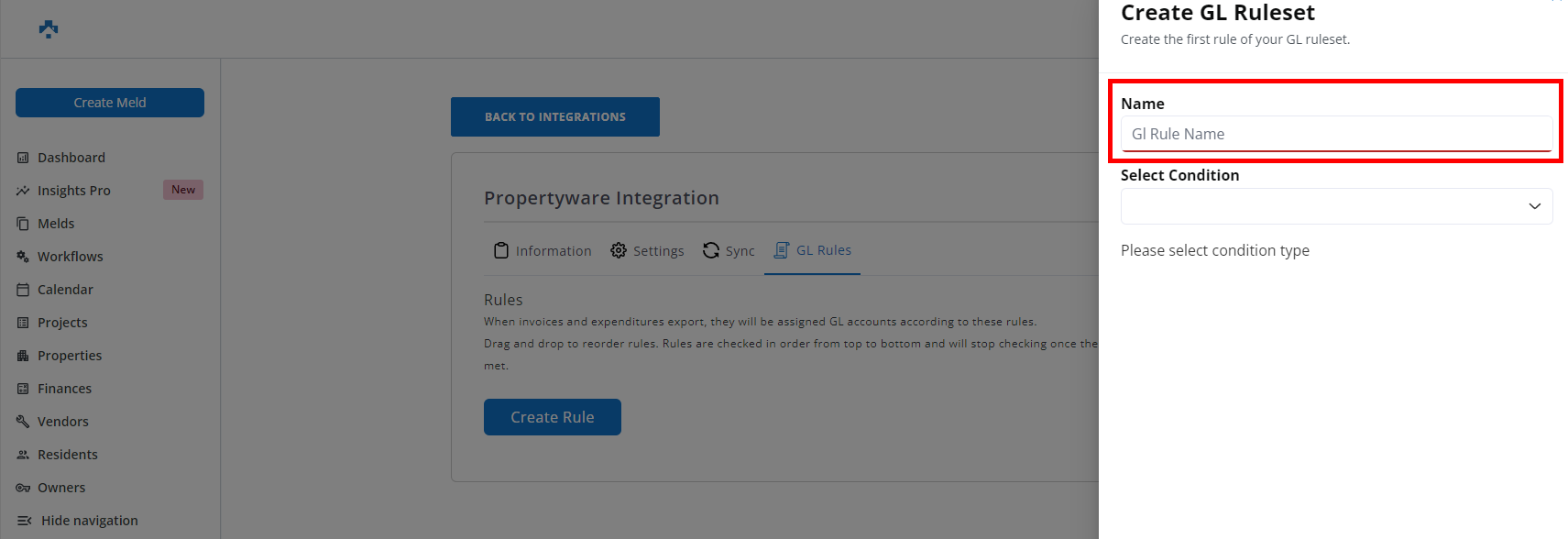This screenshot has height=539, width=1568.
Task: Click the Back to Integrations button
Action: [554, 117]
